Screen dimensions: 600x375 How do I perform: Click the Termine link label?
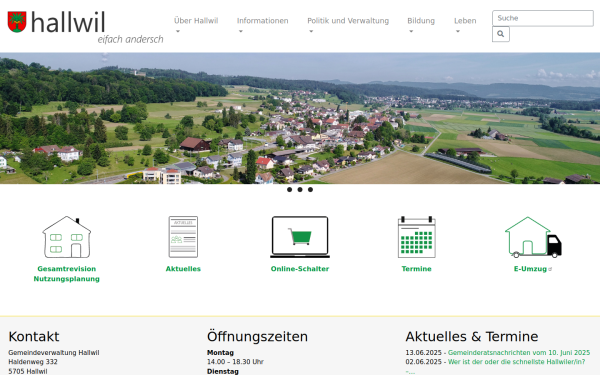click(x=417, y=269)
